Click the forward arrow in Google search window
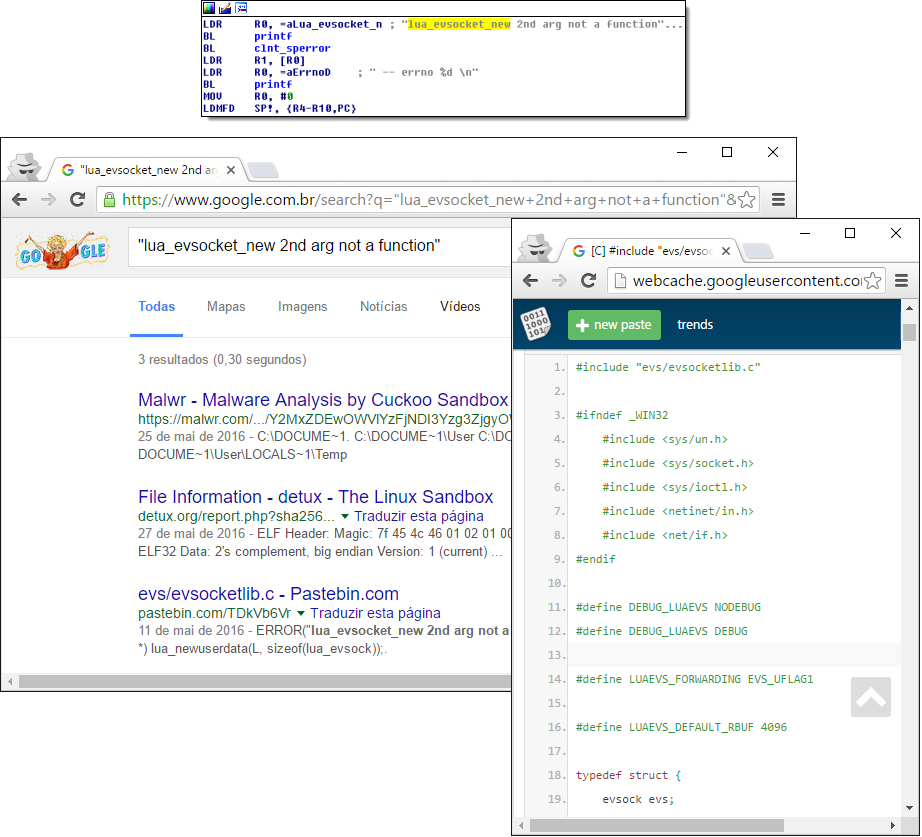Image resolution: width=922 pixels, height=837 pixels. (x=48, y=199)
